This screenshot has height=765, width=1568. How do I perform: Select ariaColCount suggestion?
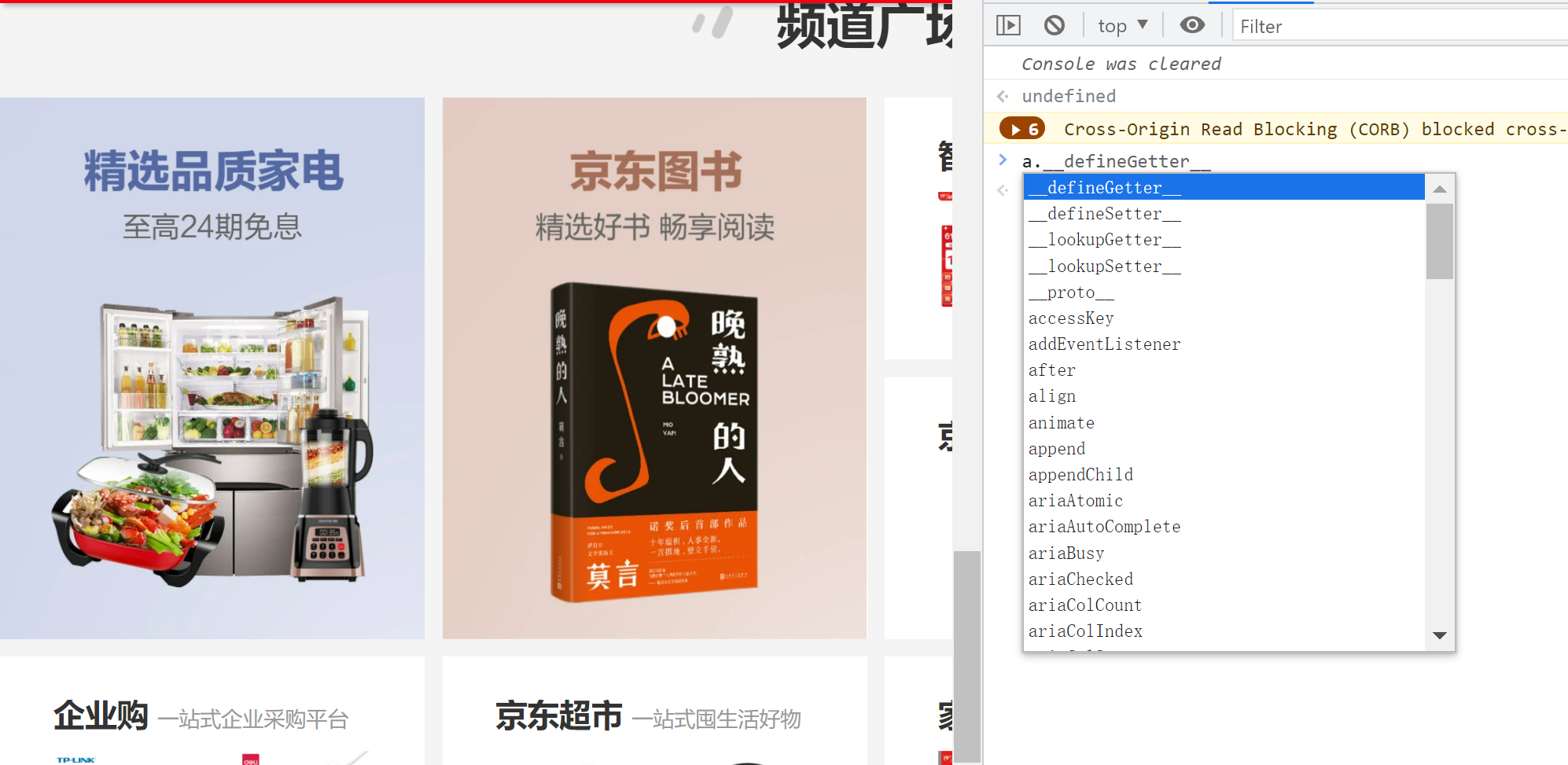tap(1224, 605)
